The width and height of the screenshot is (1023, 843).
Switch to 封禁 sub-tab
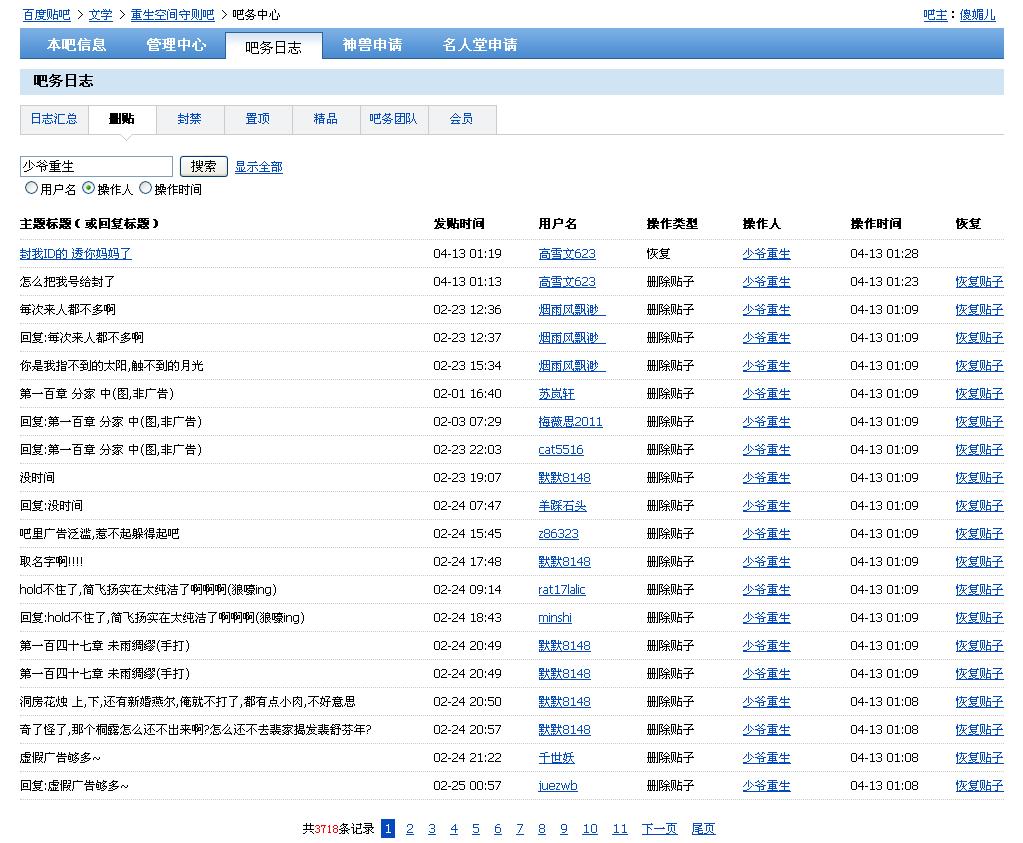190,119
